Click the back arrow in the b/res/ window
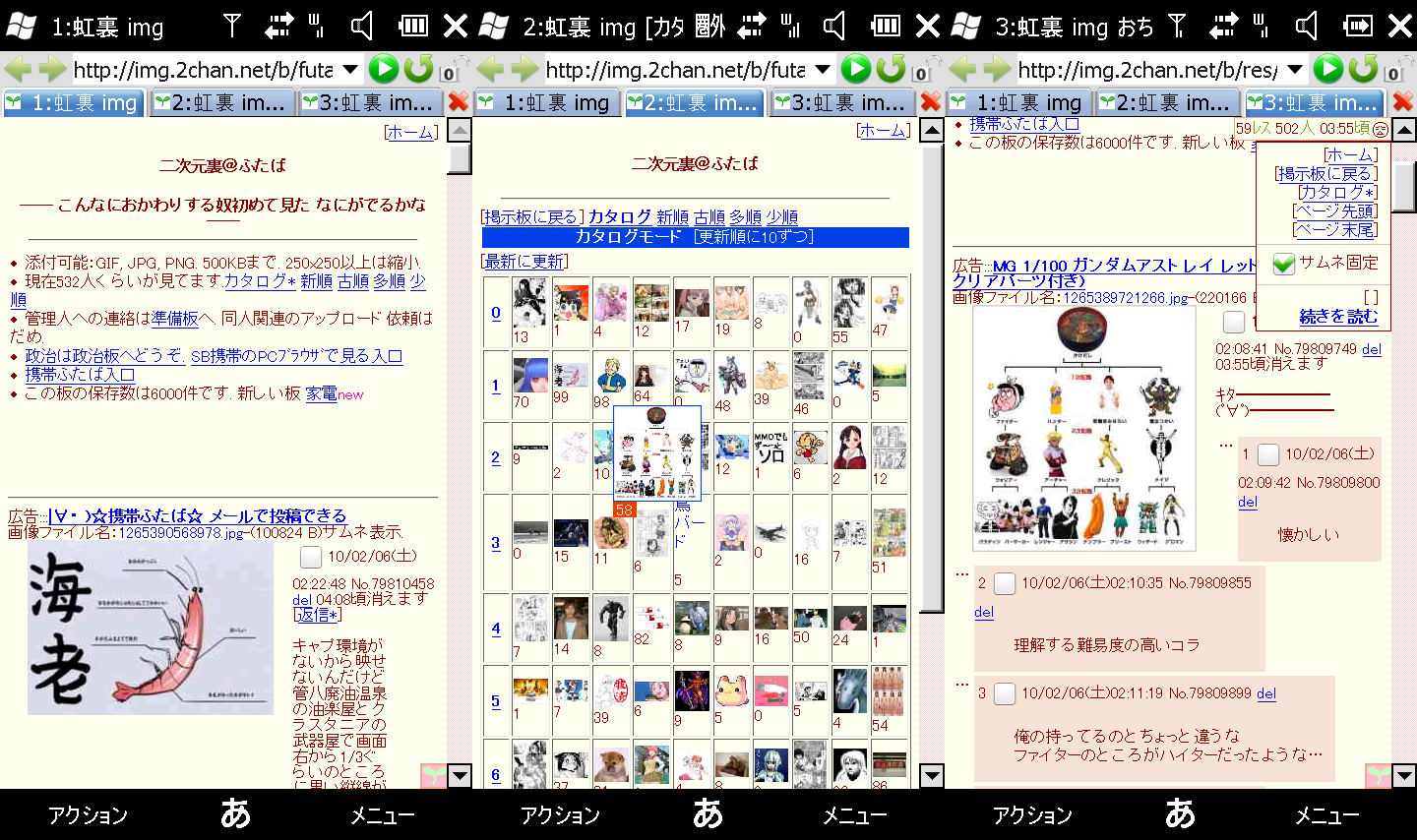This screenshot has width=1417, height=840. [x=962, y=69]
